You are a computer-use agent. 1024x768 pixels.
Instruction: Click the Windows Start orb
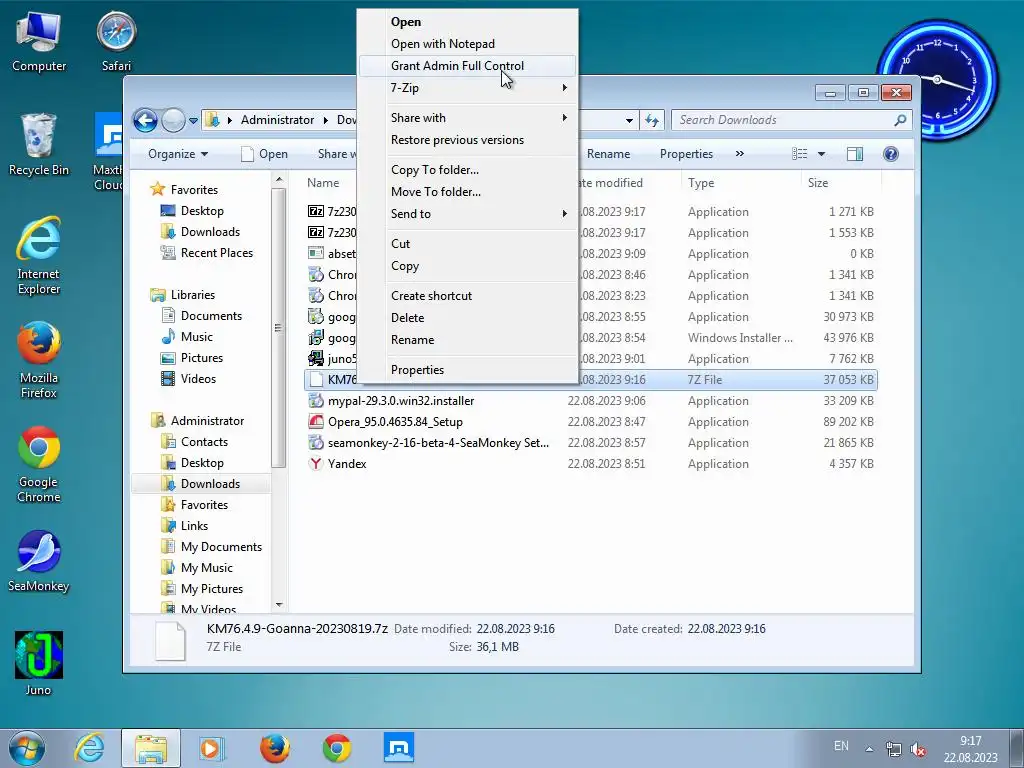[27, 748]
